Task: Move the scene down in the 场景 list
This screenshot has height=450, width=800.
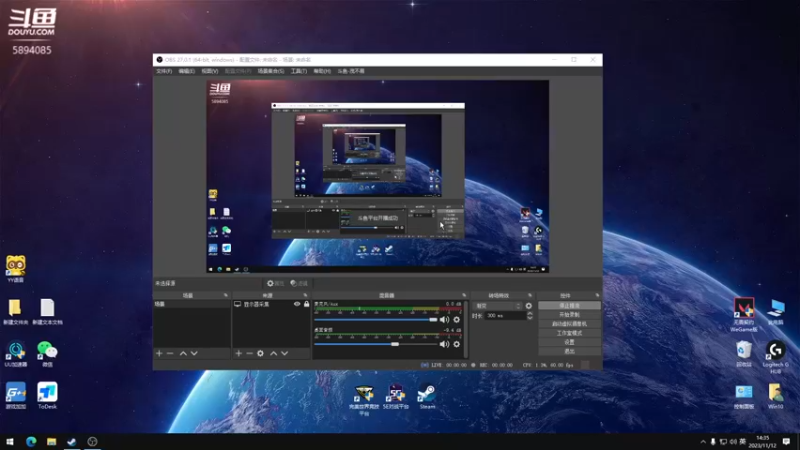Action: pos(194,353)
